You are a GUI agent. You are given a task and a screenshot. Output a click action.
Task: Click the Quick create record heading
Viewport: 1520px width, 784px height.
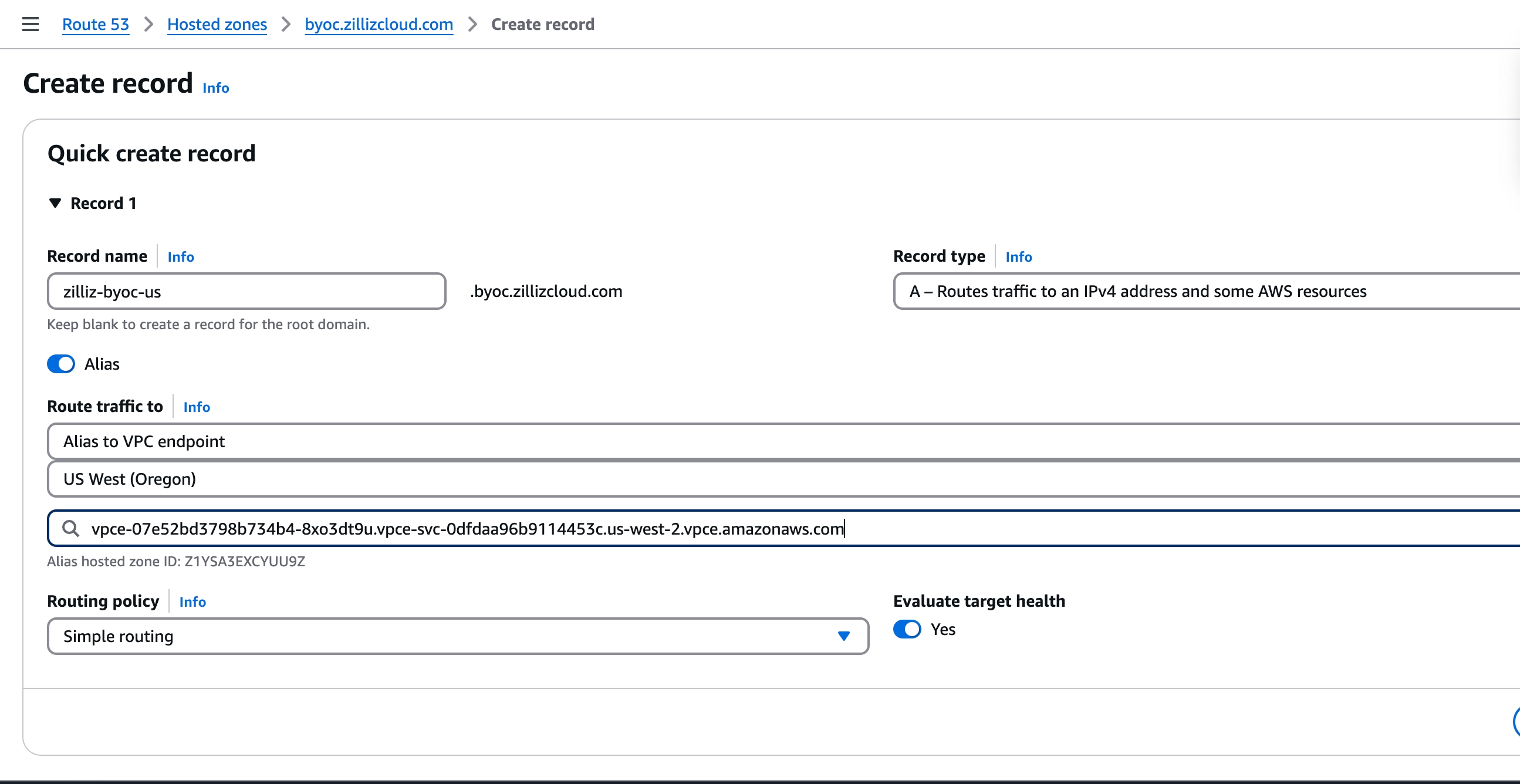(x=151, y=153)
